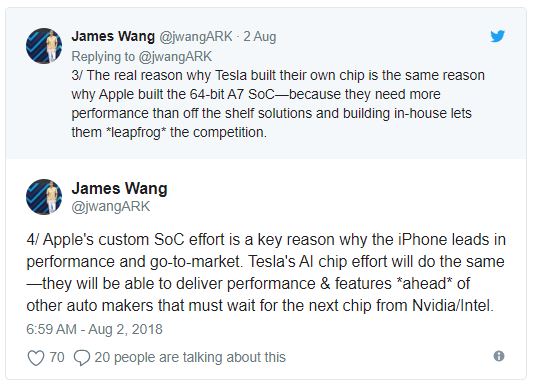
Task: Click @jwangARK handle under main tweet name
Action: click(x=111, y=206)
